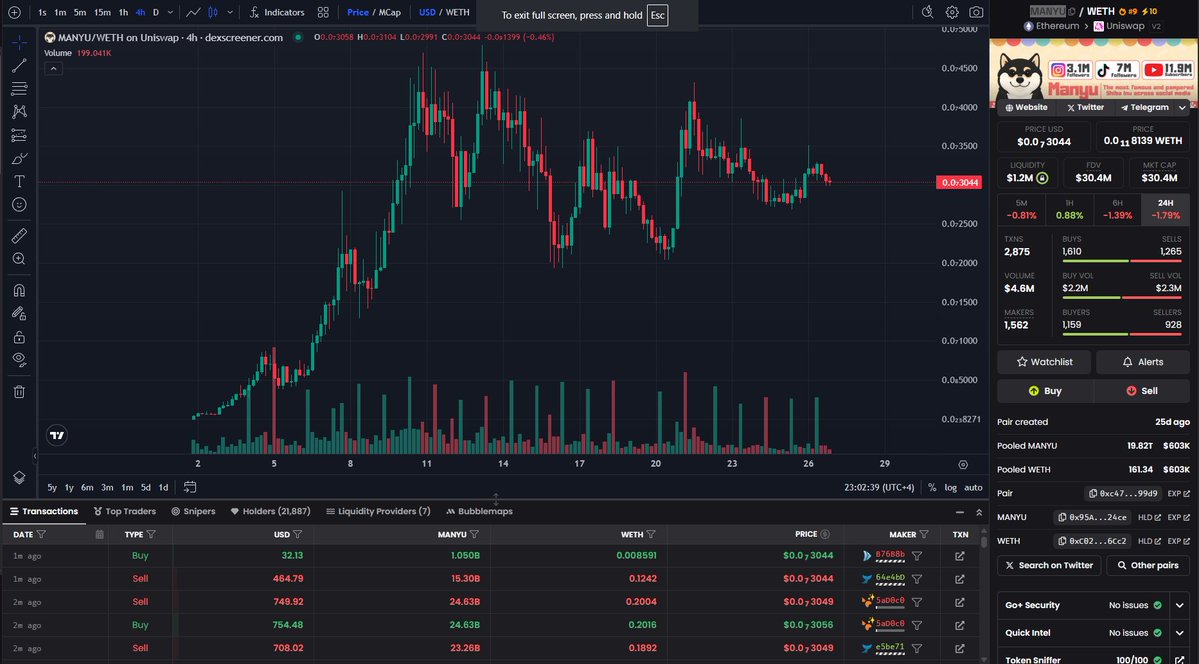The height and width of the screenshot is (664, 1199).
Task: Switch chart to MCap view
Action: point(389,12)
